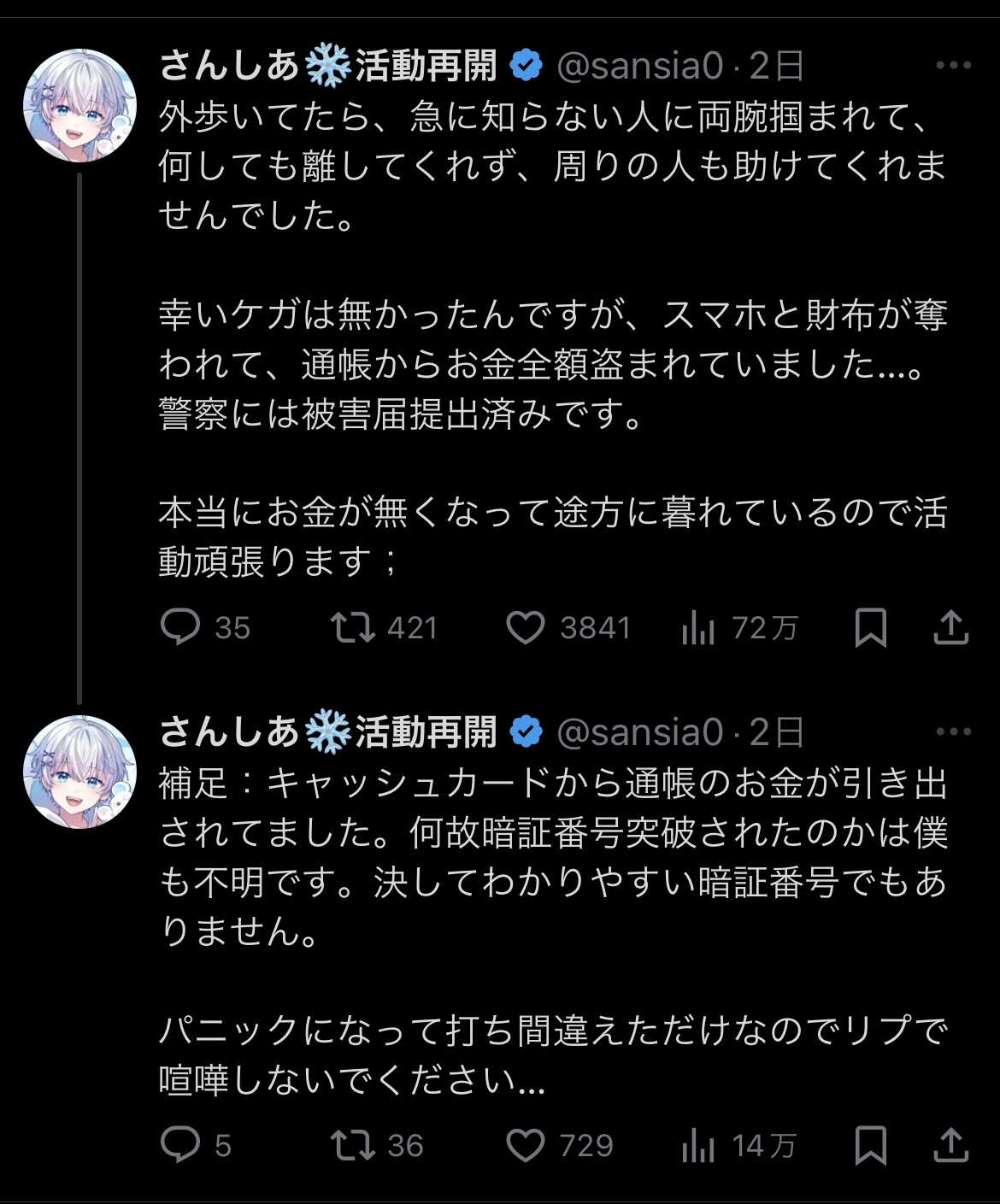Image resolution: width=1000 pixels, height=1204 pixels.
Task: Bookmark the second tweet
Action: coord(871,1145)
